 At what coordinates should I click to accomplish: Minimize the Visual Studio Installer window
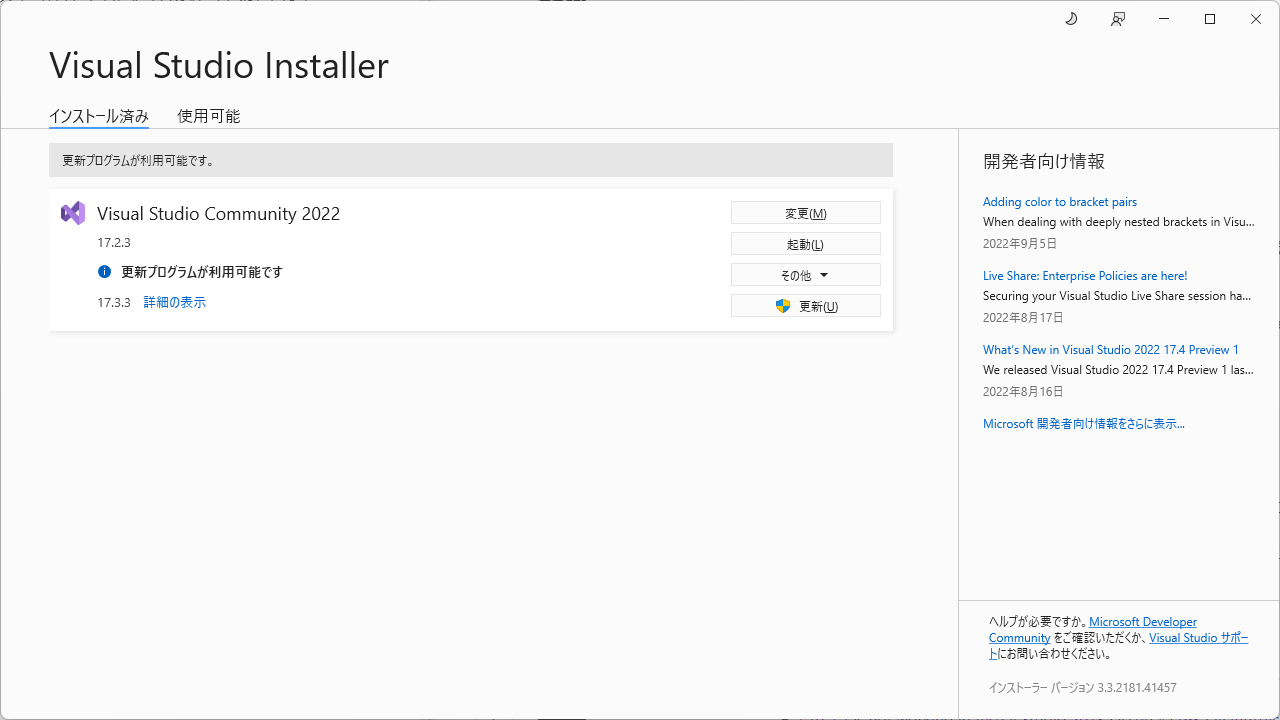tap(1165, 19)
